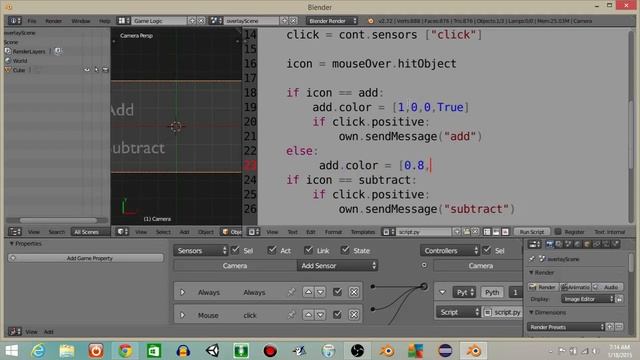The image size is (640, 360).
Task: Open the Help menu
Action: click(x=104, y=21)
